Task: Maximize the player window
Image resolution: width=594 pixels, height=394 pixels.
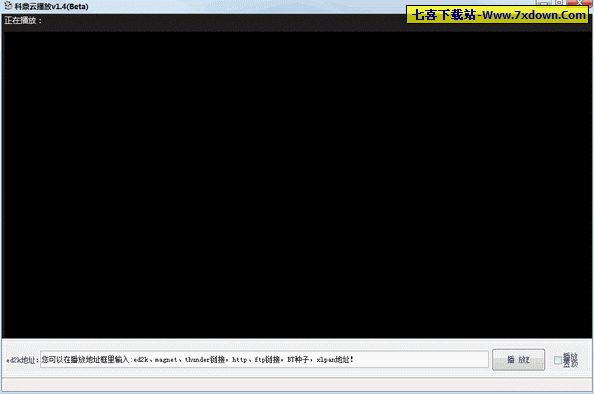Action: tap(558, 3)
